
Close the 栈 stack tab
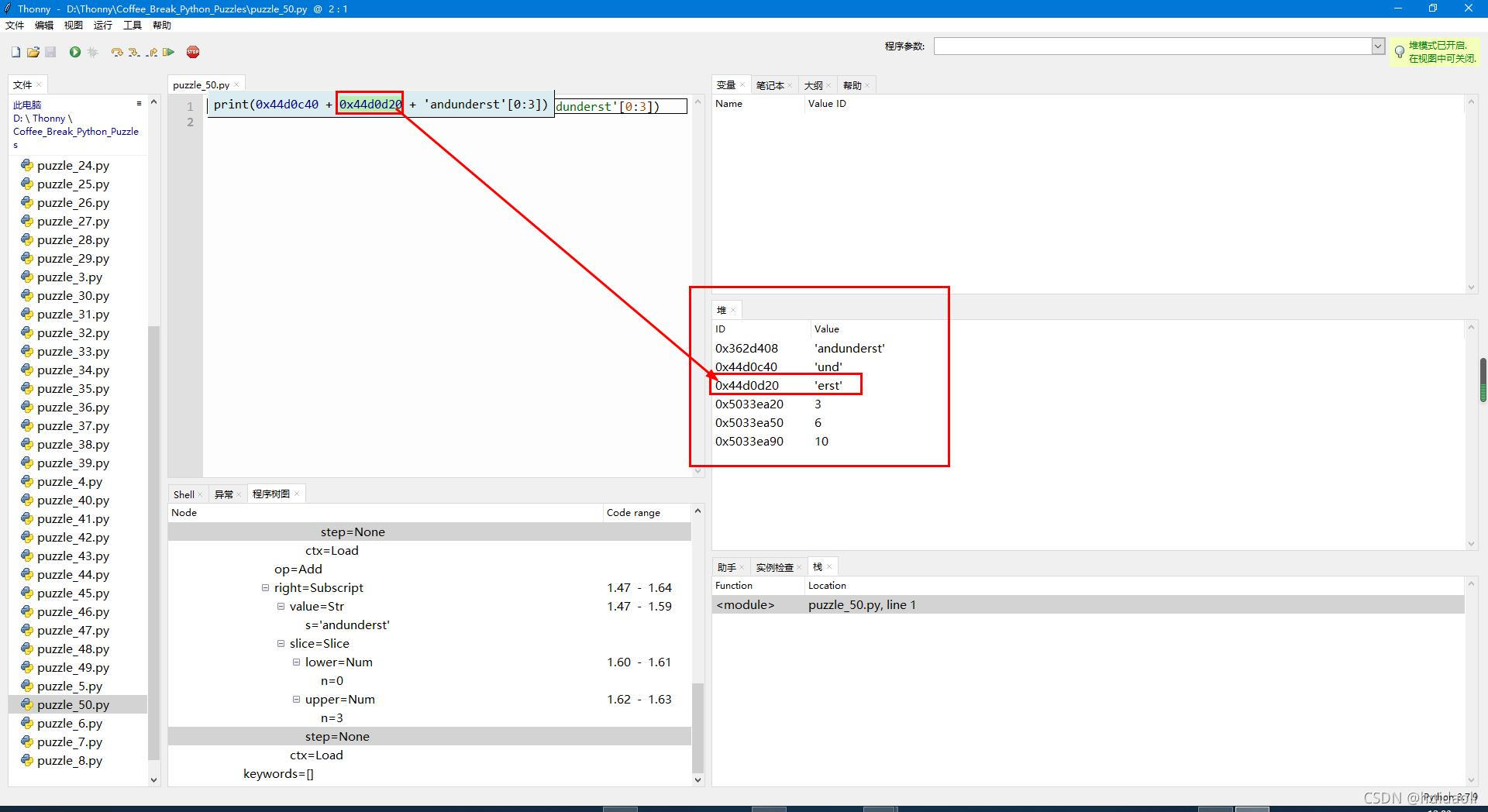pos(828,567)
